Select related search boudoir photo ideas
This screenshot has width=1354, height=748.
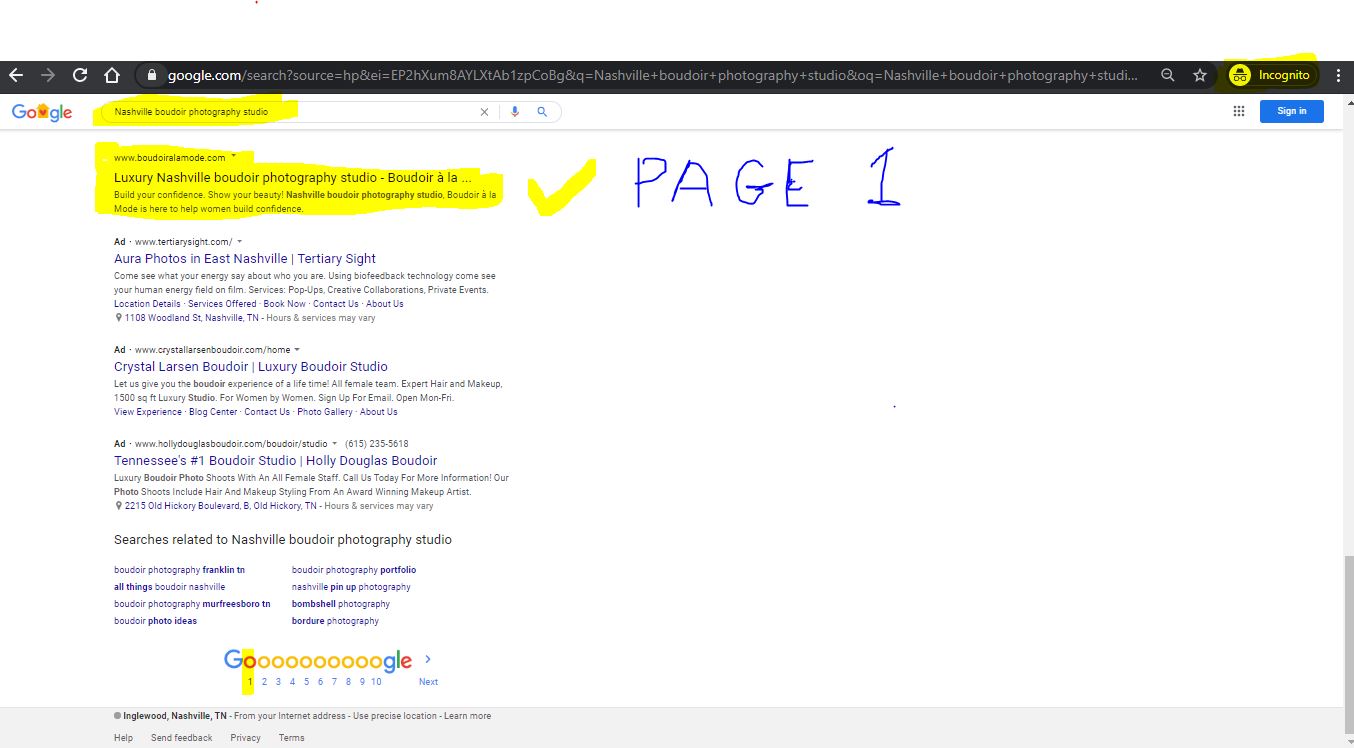click(155, 621)
